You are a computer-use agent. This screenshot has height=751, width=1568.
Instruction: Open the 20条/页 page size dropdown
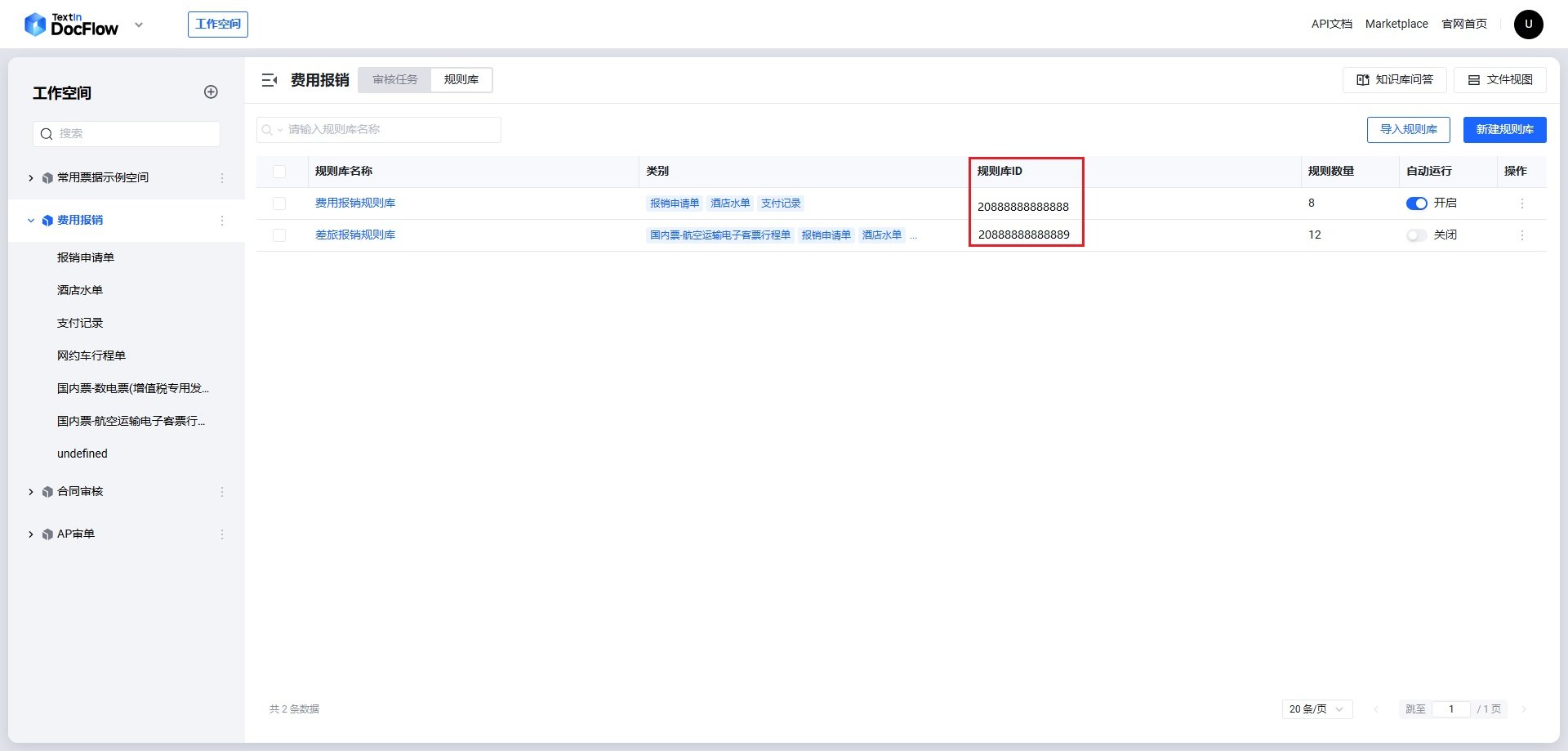click(1317, 709)
